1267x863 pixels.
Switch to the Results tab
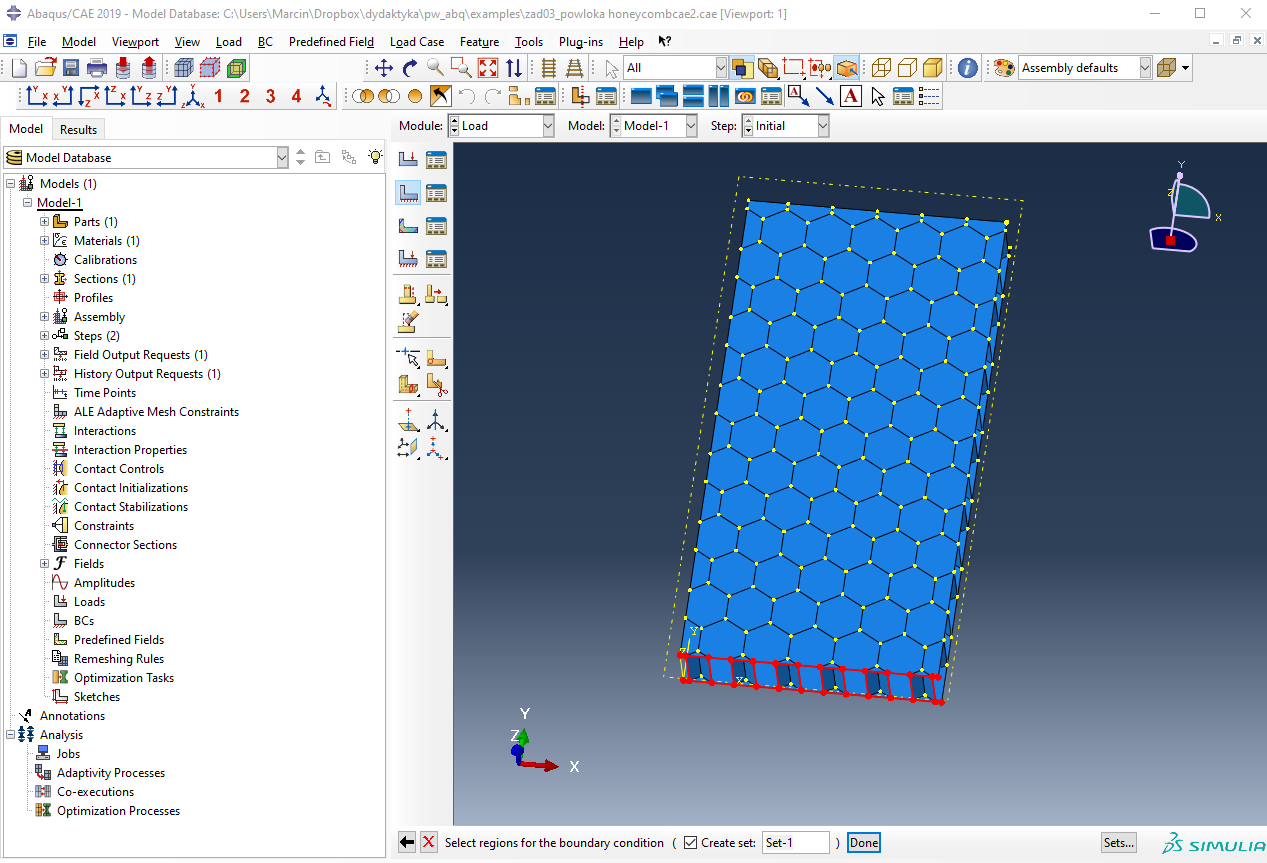78,129
